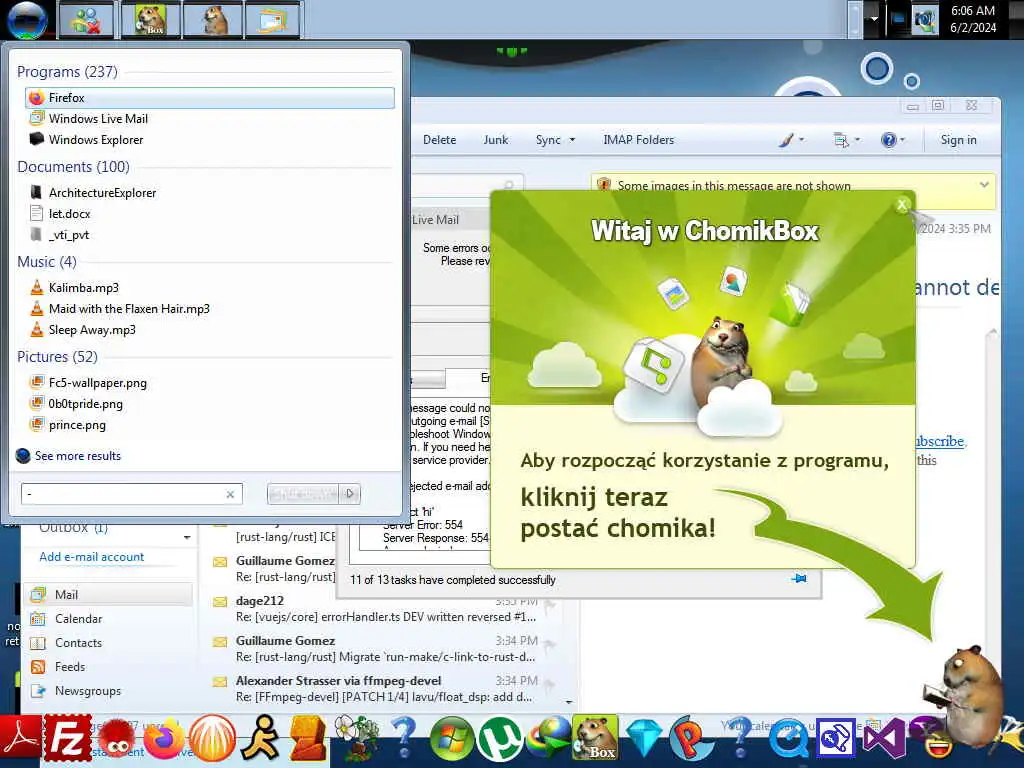The height and width of the screenshot is (768, 1024).
Task: Switch to Feeds in navigation pane
Action: click(70, 667)
